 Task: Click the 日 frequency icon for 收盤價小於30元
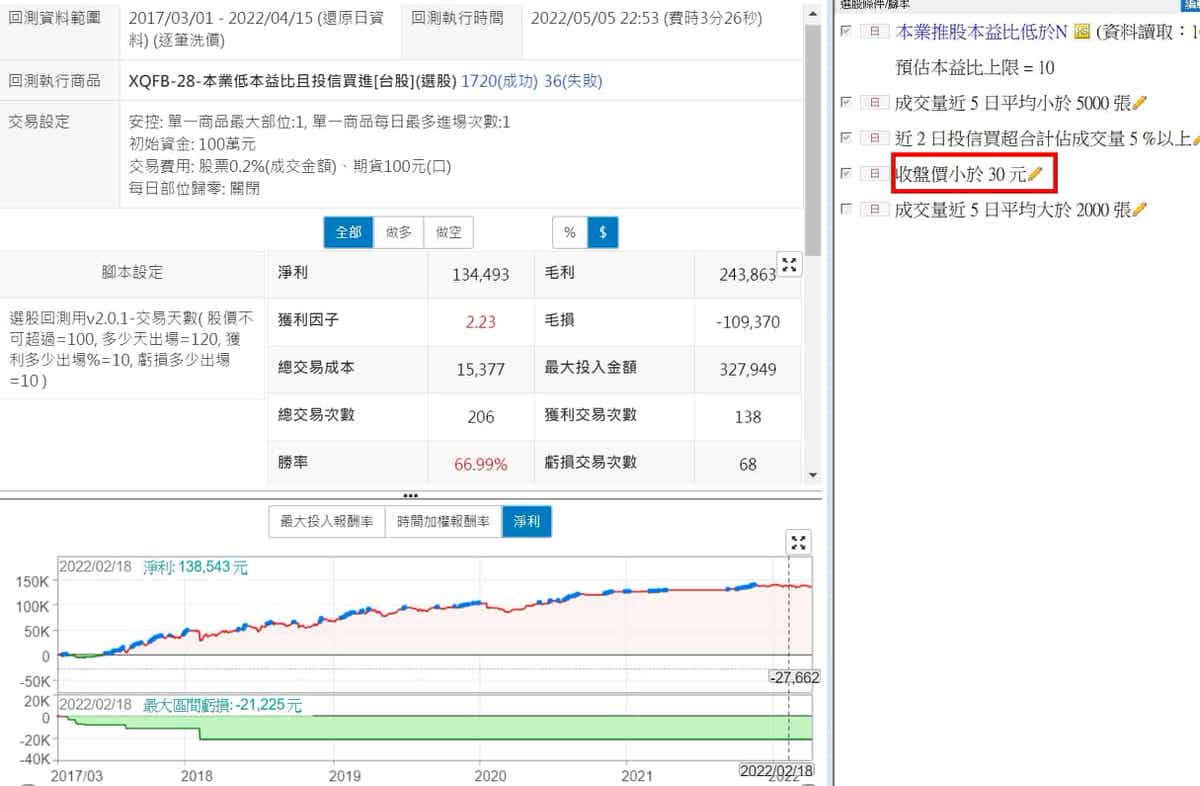click(x=875, y=175)
